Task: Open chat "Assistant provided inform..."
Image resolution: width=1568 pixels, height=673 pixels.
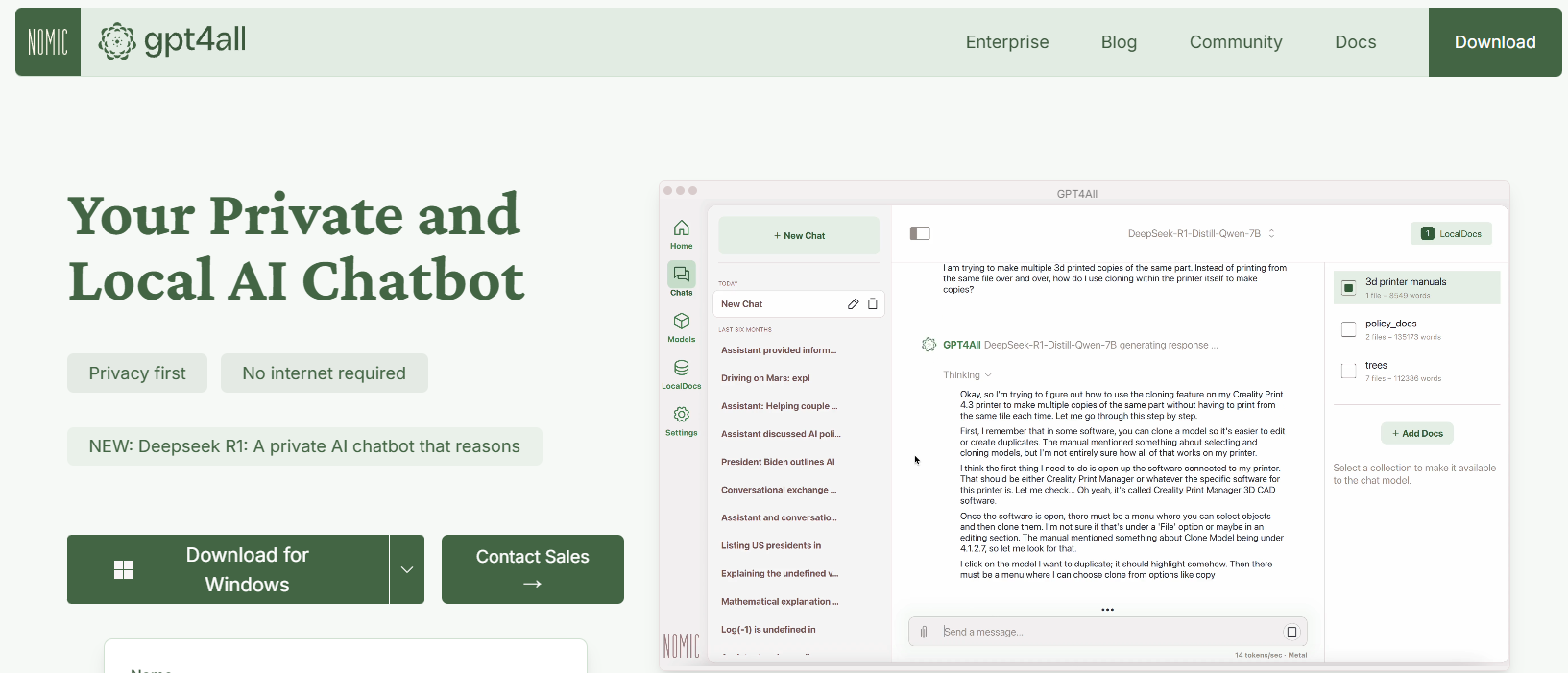Action: pos(779,350)
